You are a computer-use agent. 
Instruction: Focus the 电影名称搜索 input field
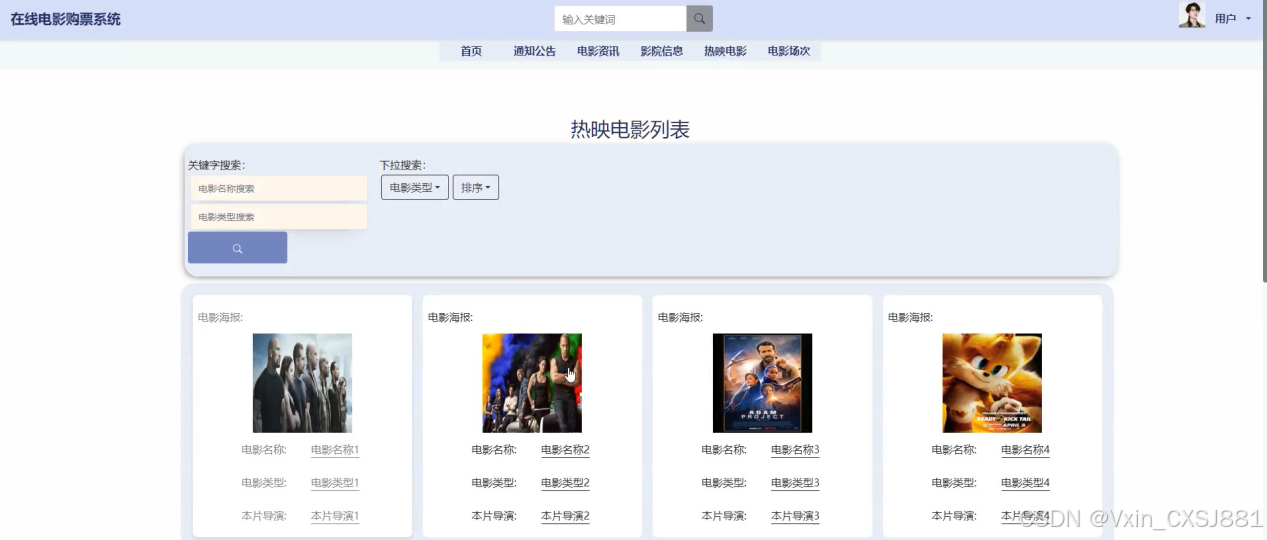click(x=279, y=188)
